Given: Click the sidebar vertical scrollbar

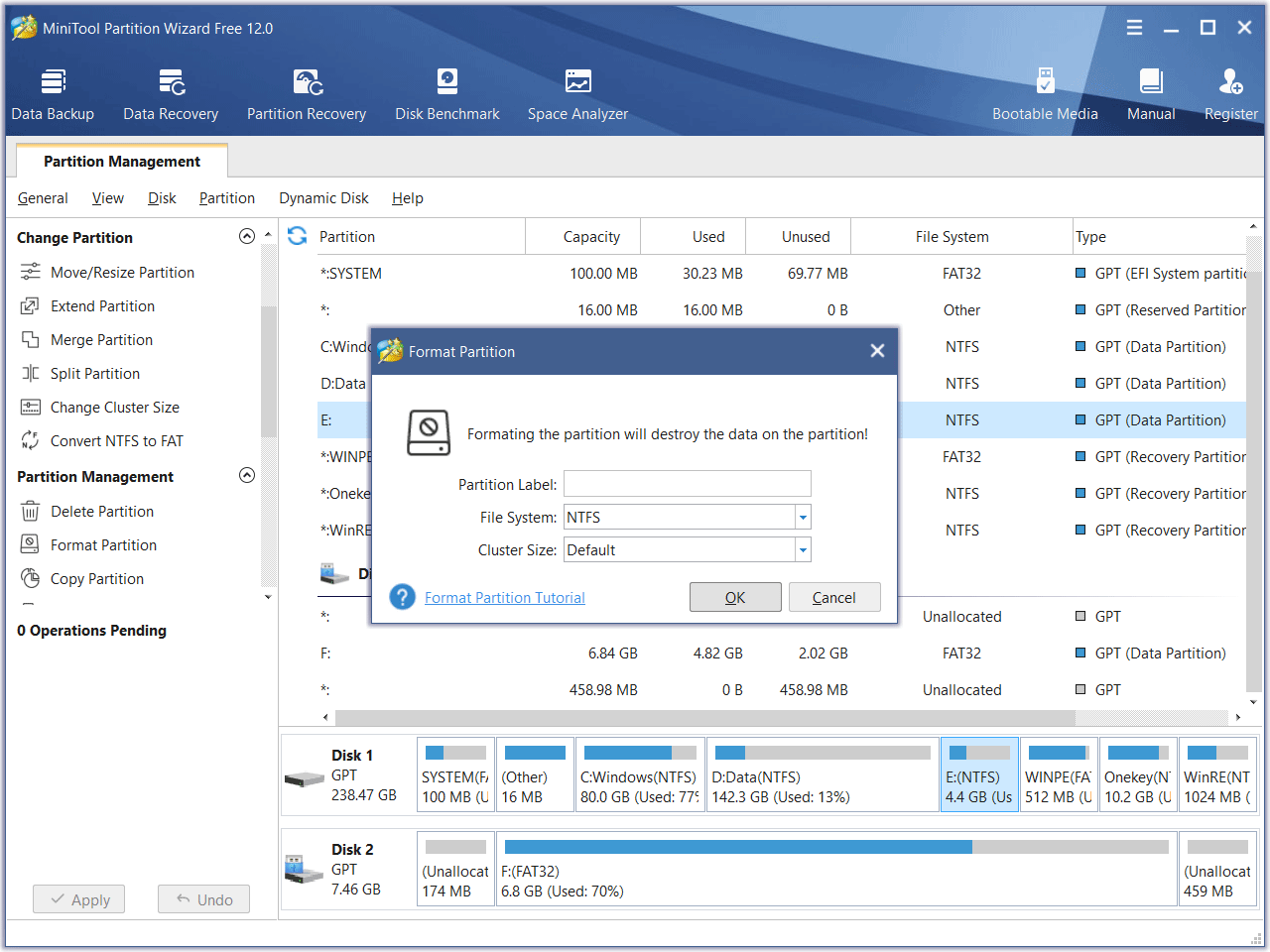Looking at the screenshot, I should click(268, 372).
